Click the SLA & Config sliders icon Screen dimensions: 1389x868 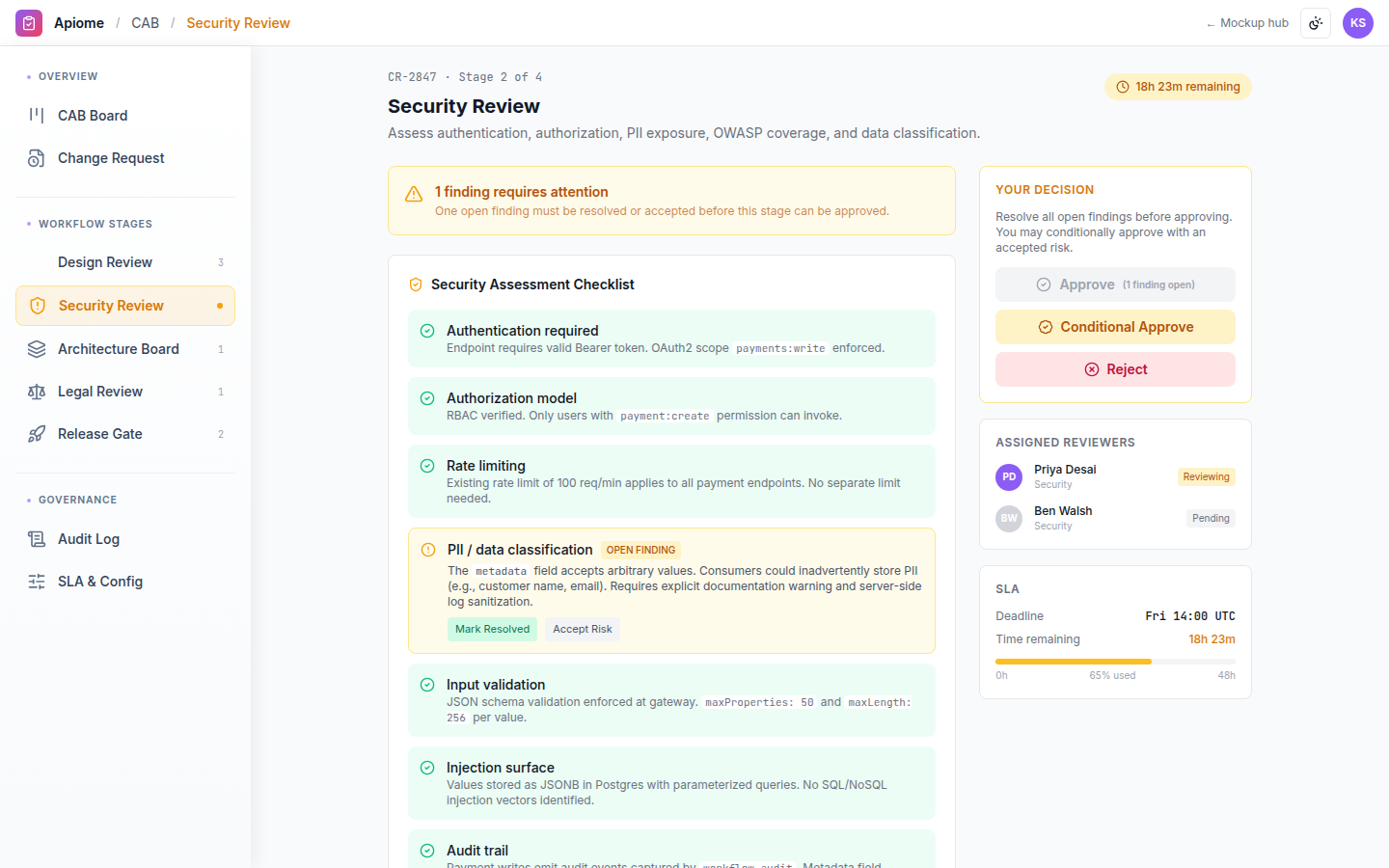pos(37,582)
